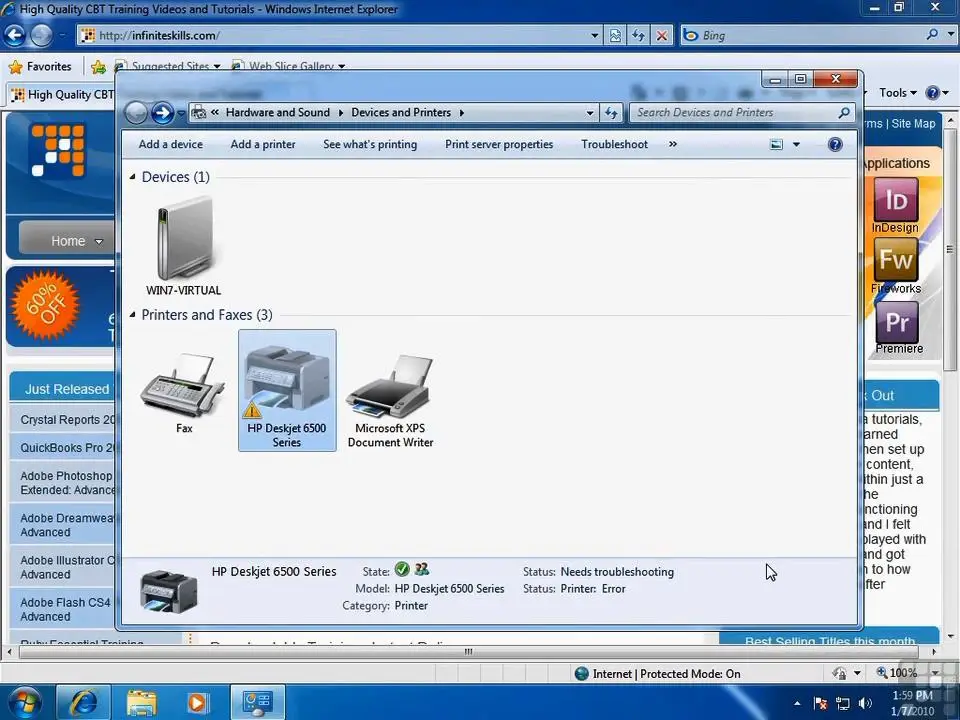Click the IE stop loading icon
960x720 pixels.
click(x=662, y=36)
